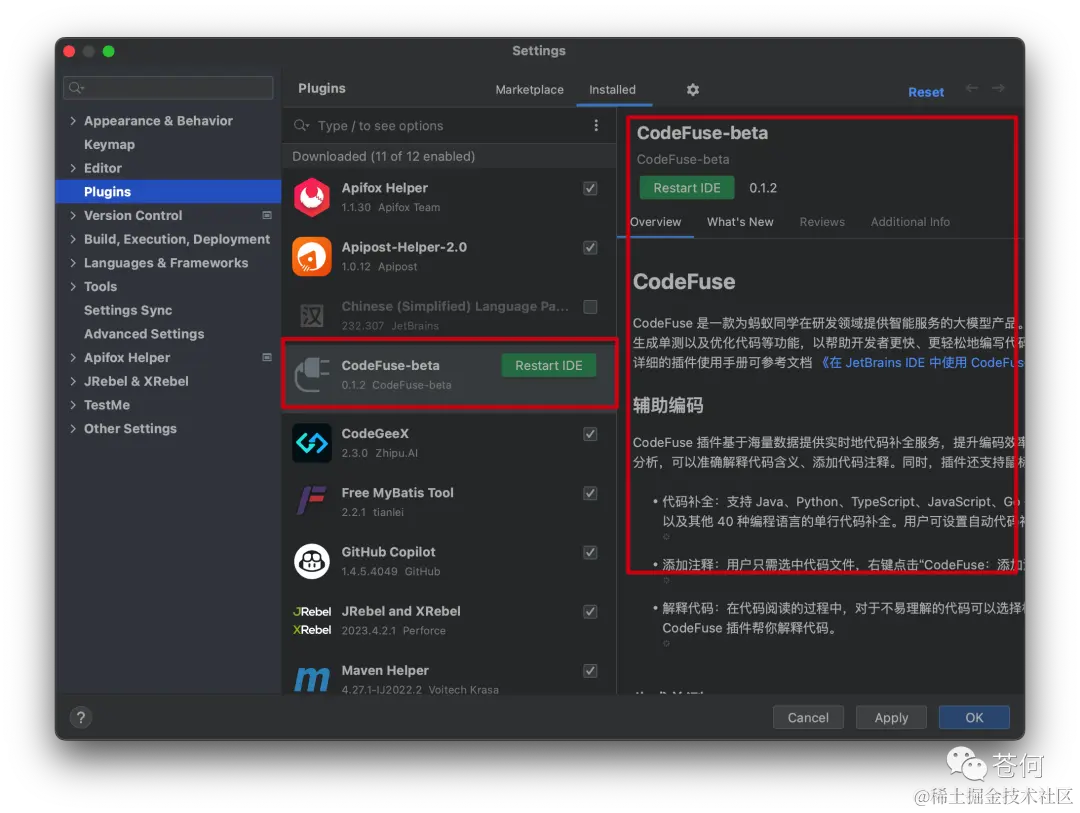Click Restart IDE in the plugin list
This screenshot has width=1080, height=813.
pos(548,365)
